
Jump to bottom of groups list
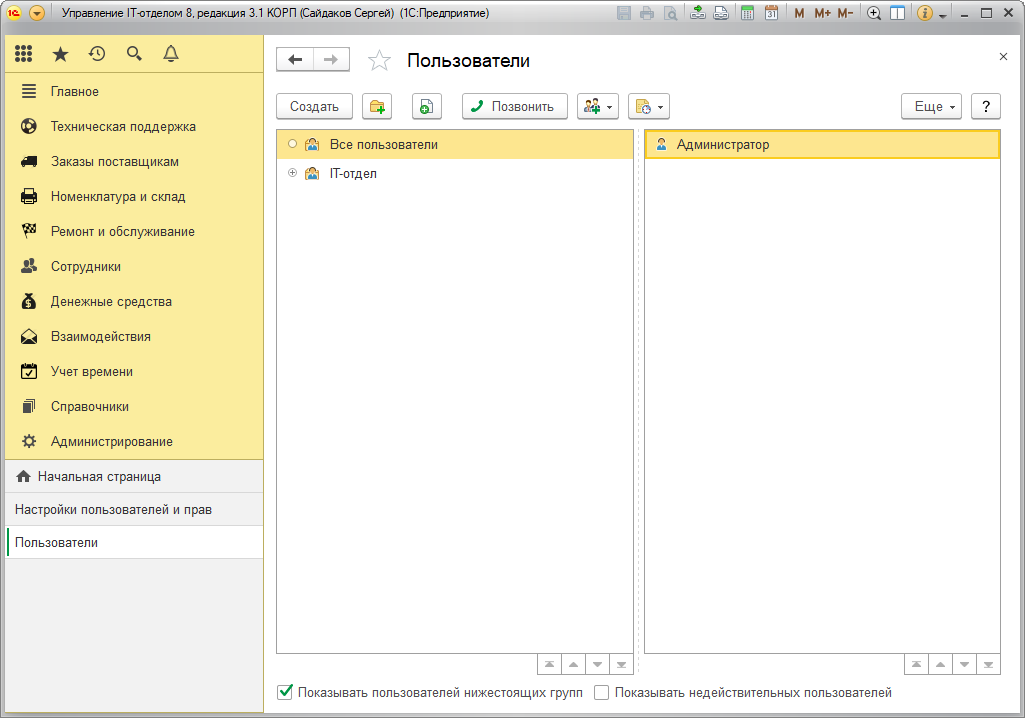pos(622,664)
